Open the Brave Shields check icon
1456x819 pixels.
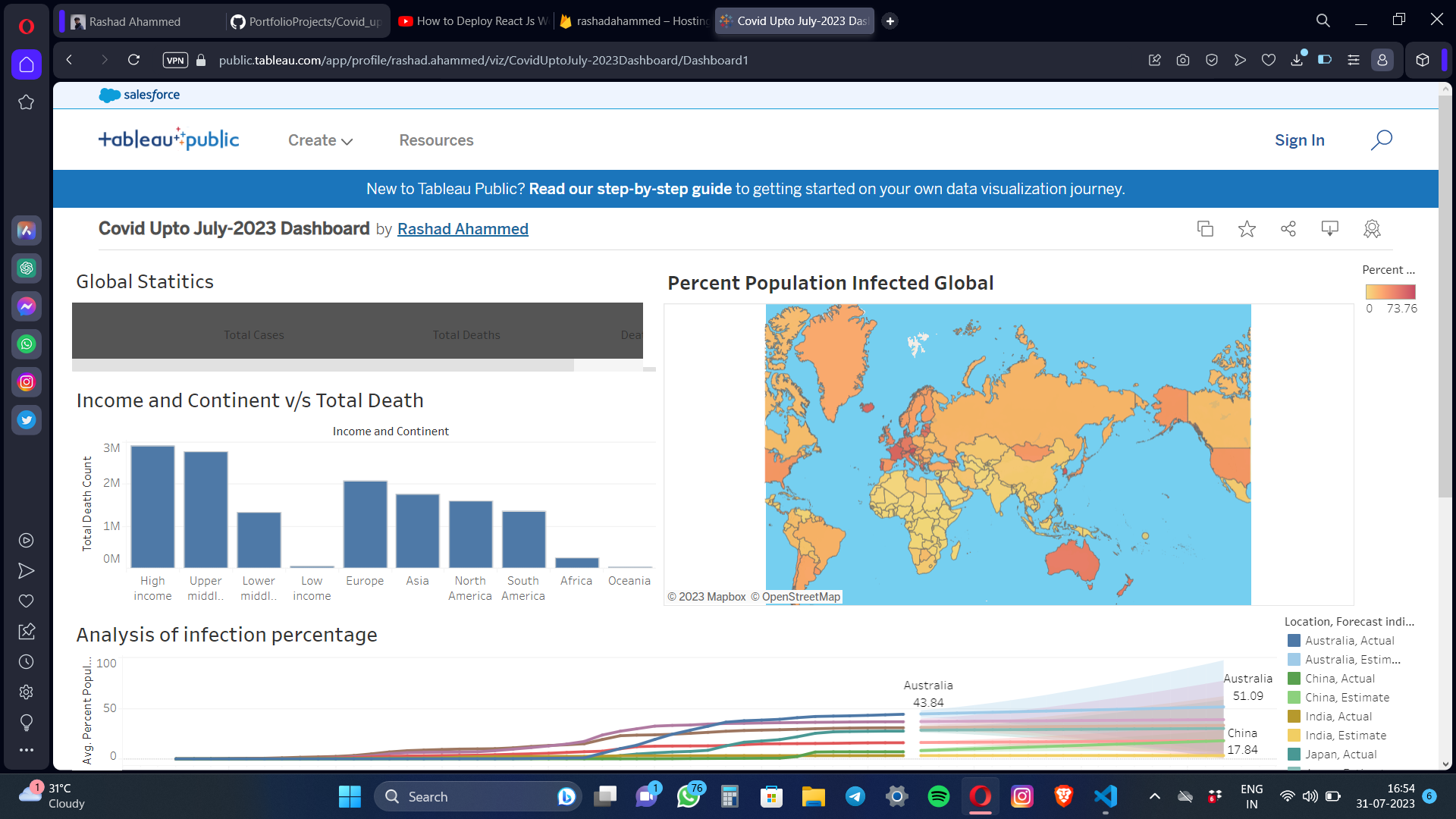(1211, 60)
